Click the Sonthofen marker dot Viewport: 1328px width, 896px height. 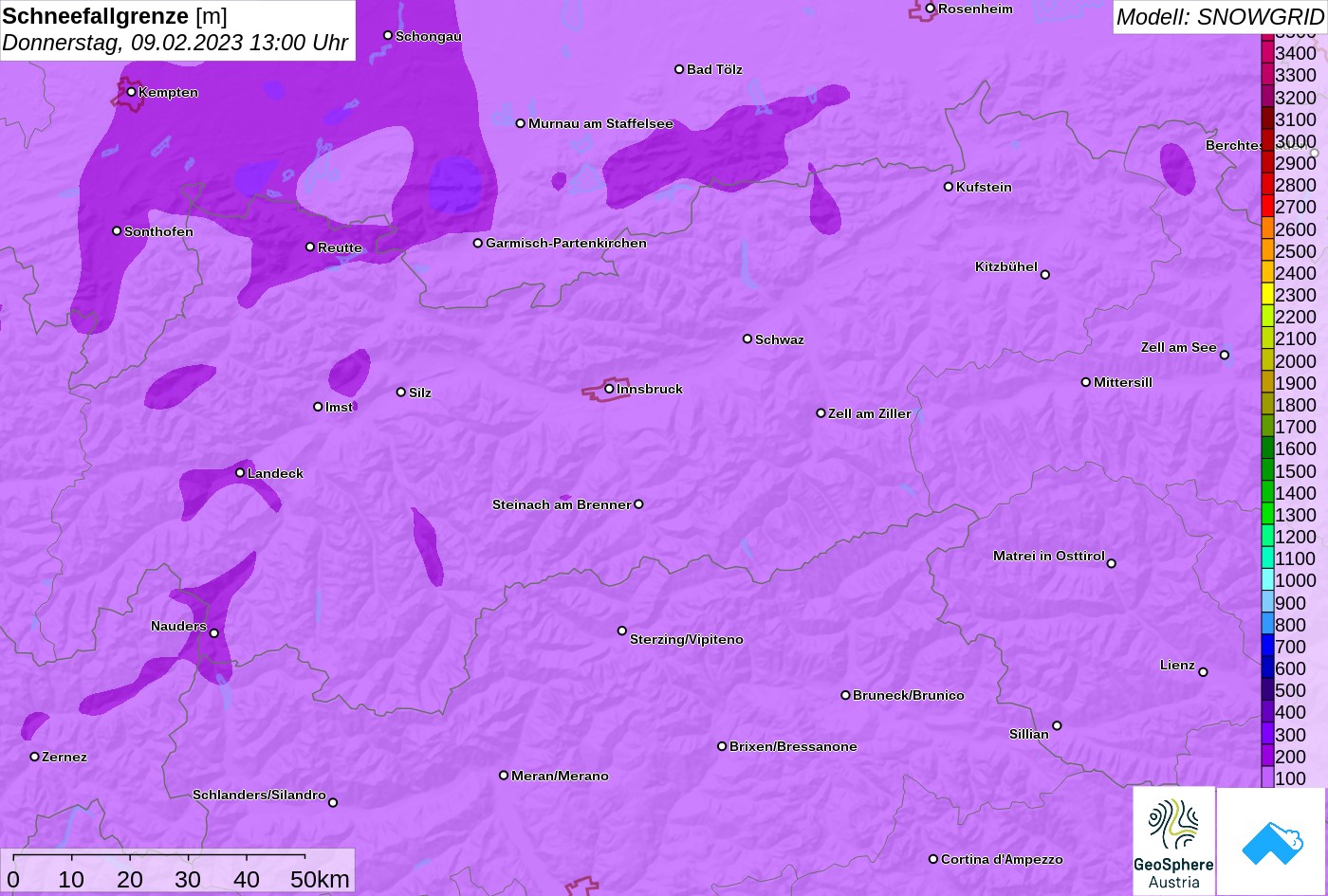click(x=117, y=230)
